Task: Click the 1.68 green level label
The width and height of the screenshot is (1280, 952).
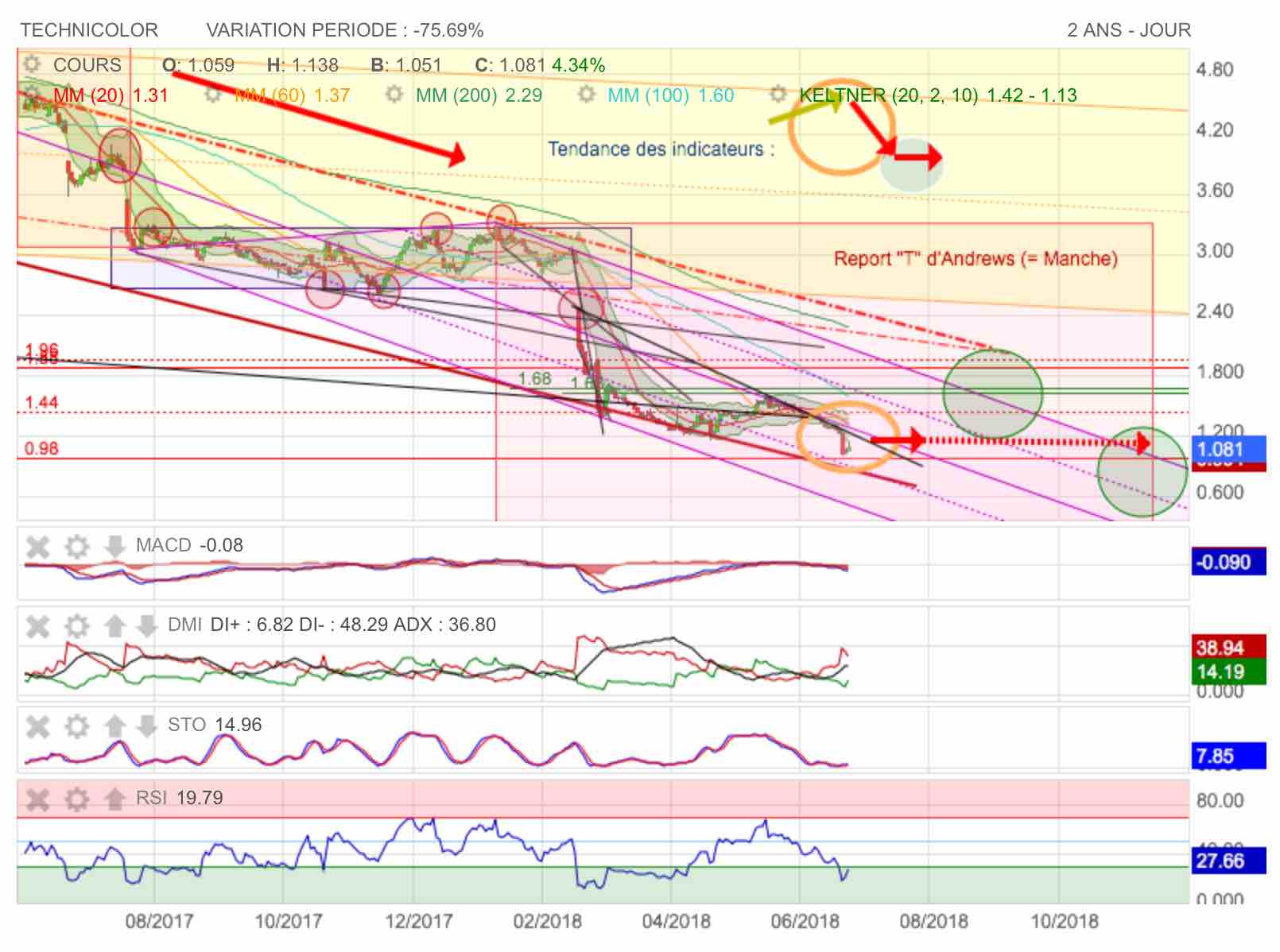Action: (534, 379)
